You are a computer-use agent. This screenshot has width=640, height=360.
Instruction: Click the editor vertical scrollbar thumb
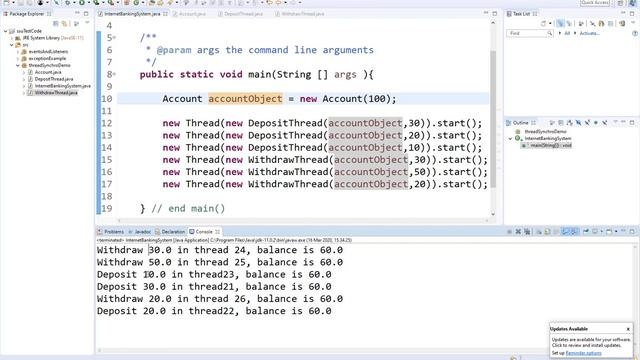click(493, 118)
